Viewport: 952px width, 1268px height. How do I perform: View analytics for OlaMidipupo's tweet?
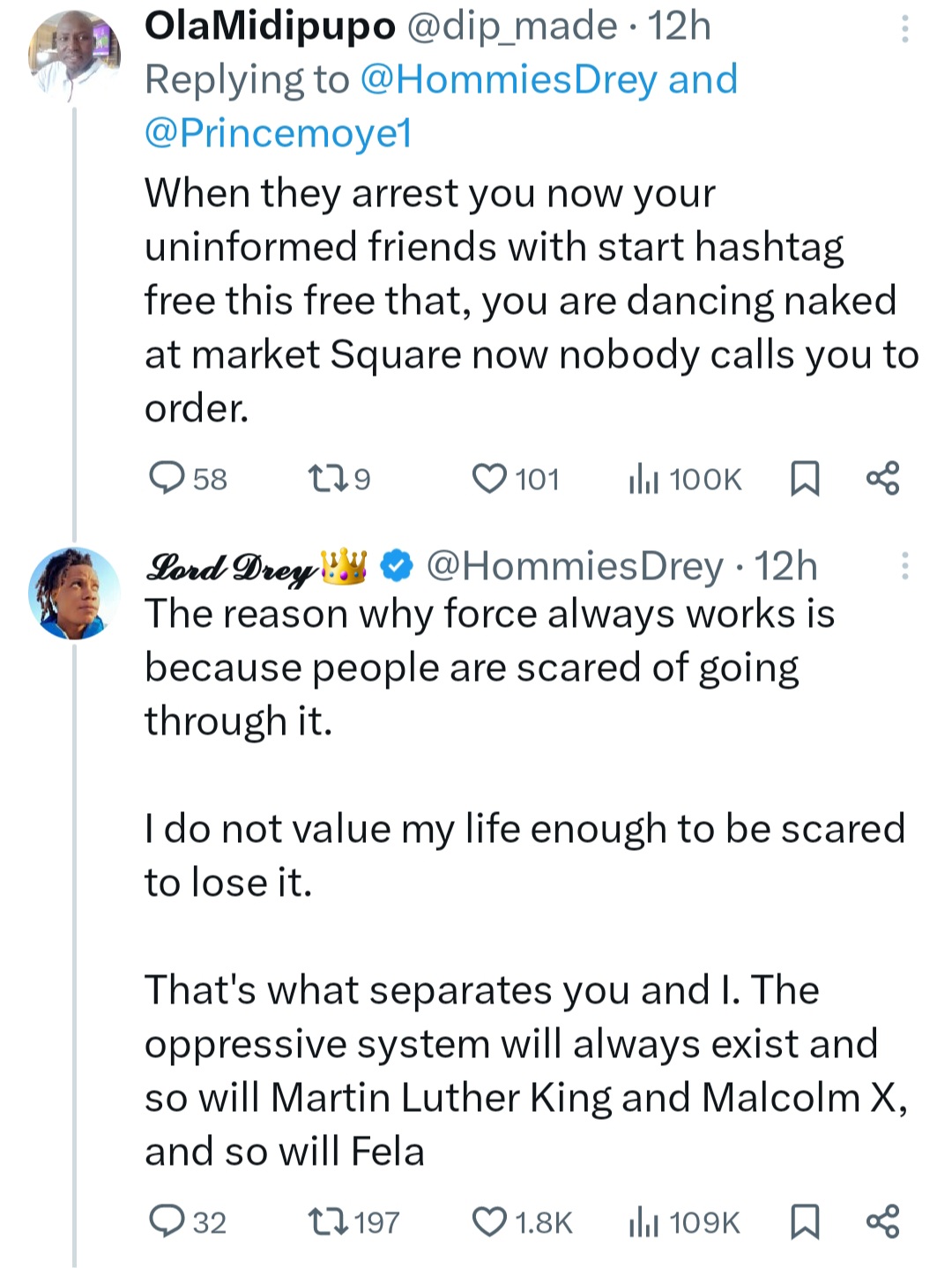coord(643,479)
